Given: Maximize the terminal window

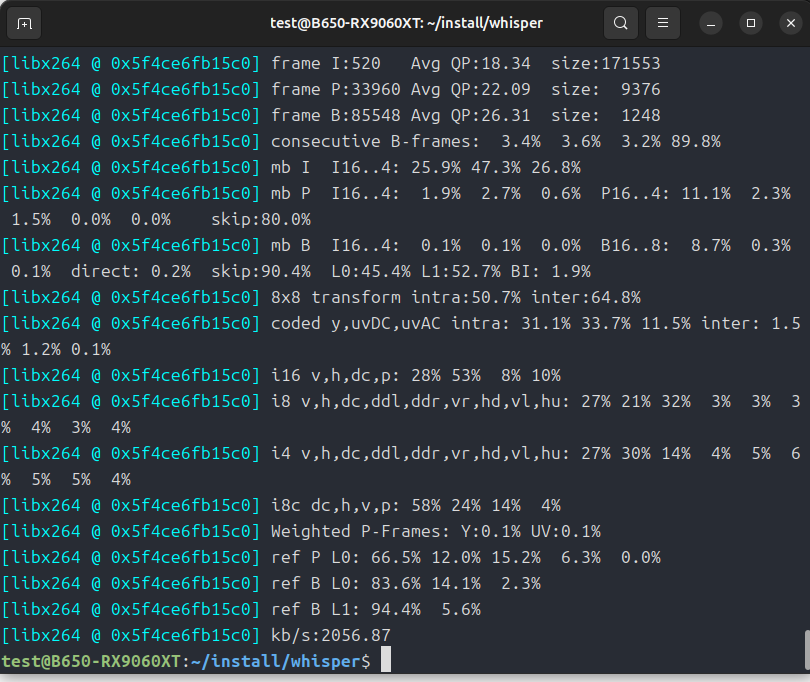Looking at the screenshot, I should [x=749, y=22].
